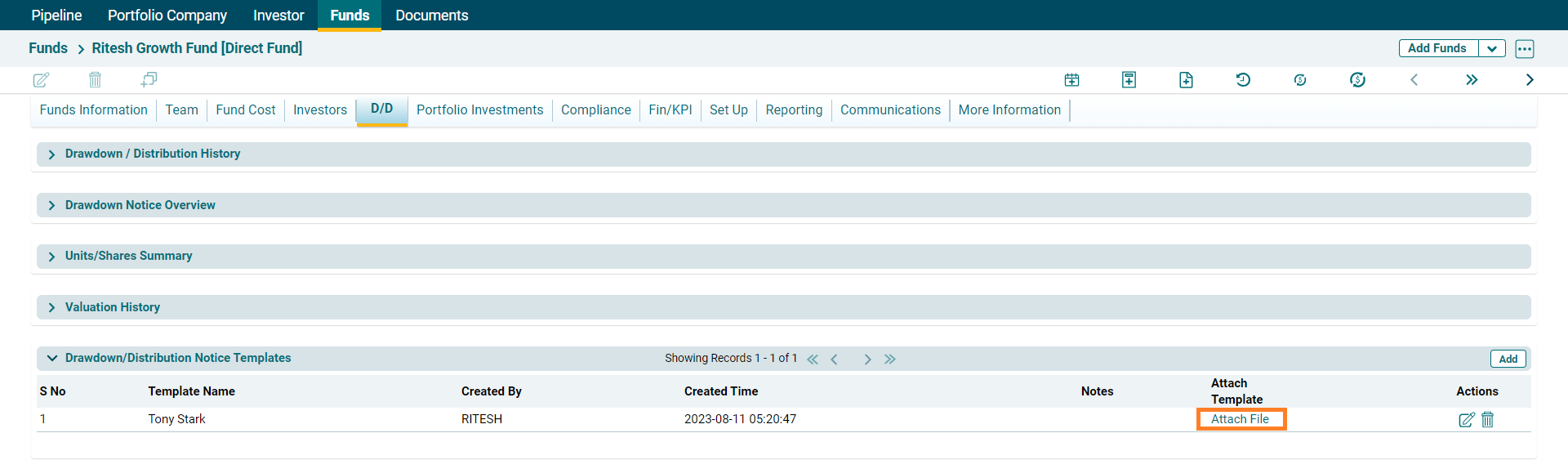Click the history clock icon
Screen dimensions: 1568x460
point(1243,79)
